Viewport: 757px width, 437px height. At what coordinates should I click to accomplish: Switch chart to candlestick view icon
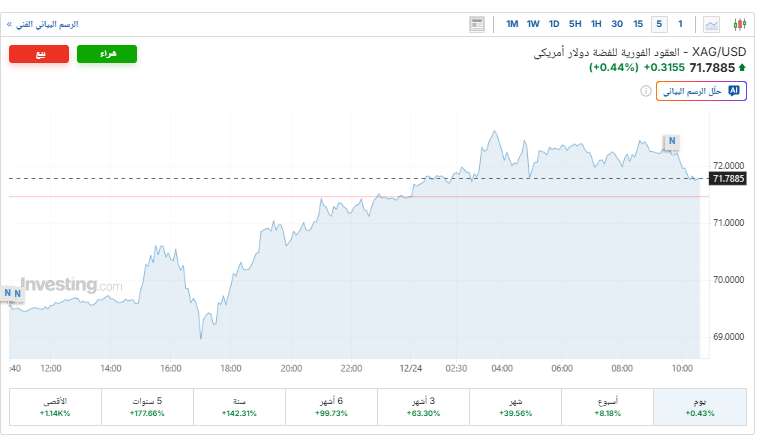[740, 24]
